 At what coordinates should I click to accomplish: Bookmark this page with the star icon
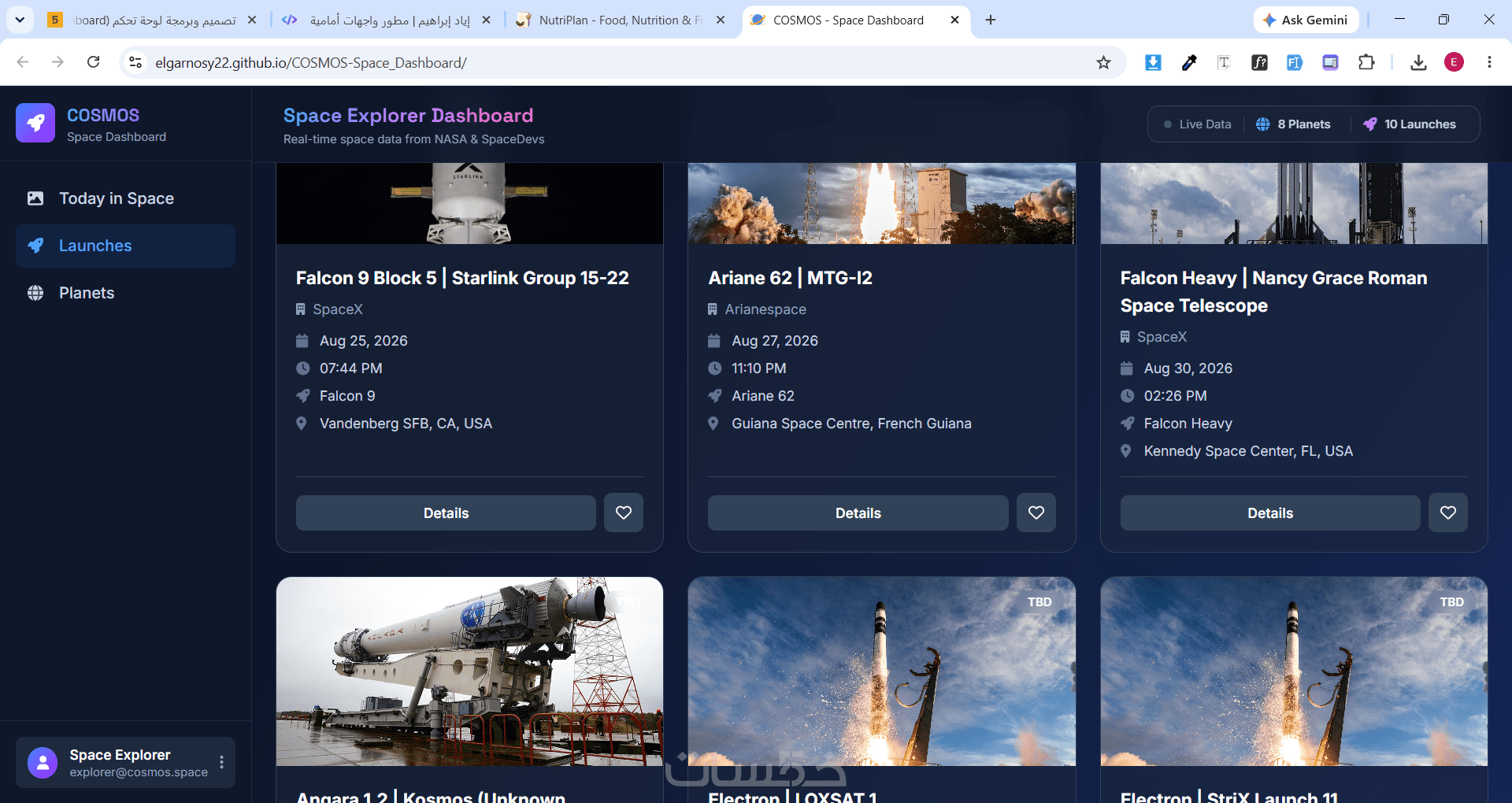coord(1103,62)
